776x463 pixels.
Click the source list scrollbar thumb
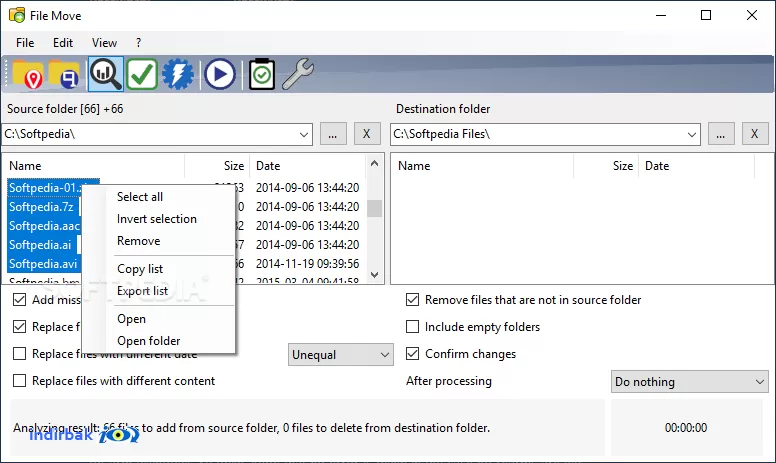point(375,208)
